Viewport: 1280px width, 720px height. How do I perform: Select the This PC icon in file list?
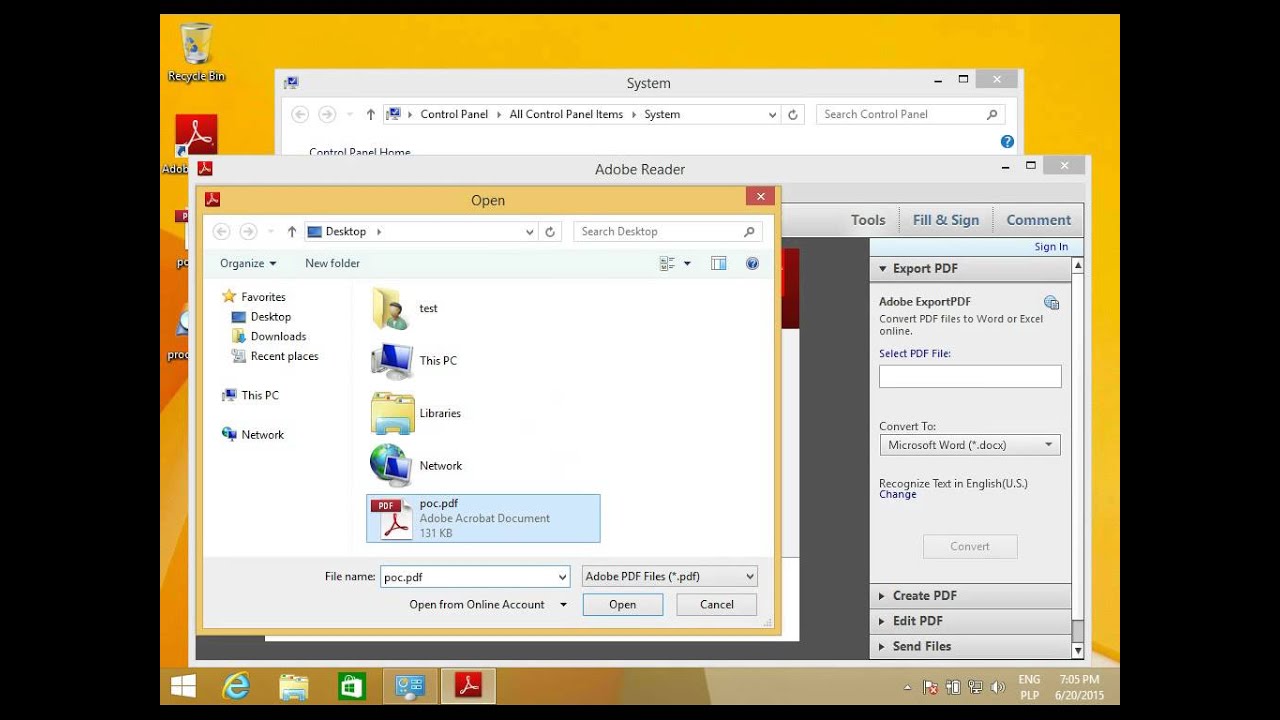coord(391,361)
